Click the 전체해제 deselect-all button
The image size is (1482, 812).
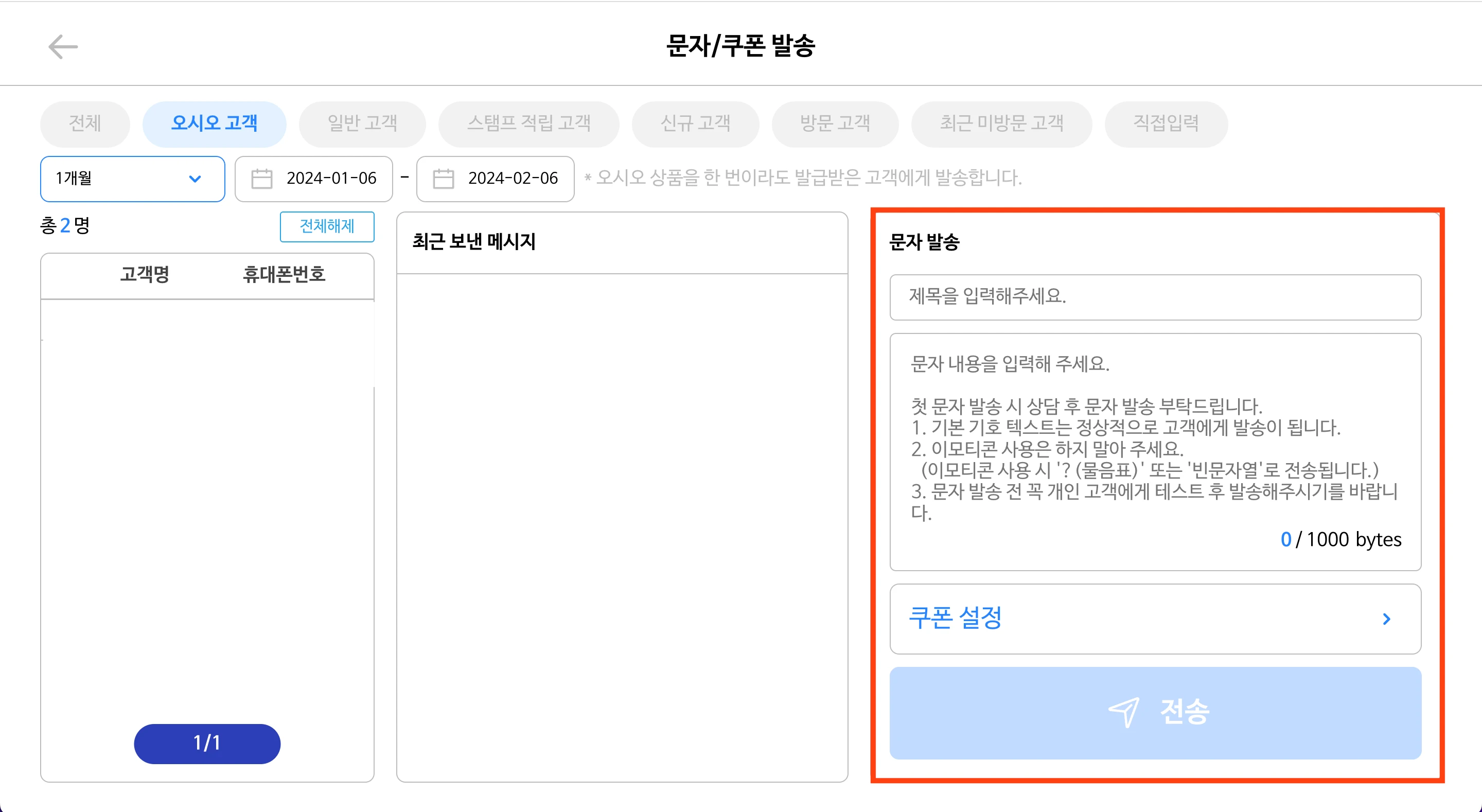(x=327, y=227)
